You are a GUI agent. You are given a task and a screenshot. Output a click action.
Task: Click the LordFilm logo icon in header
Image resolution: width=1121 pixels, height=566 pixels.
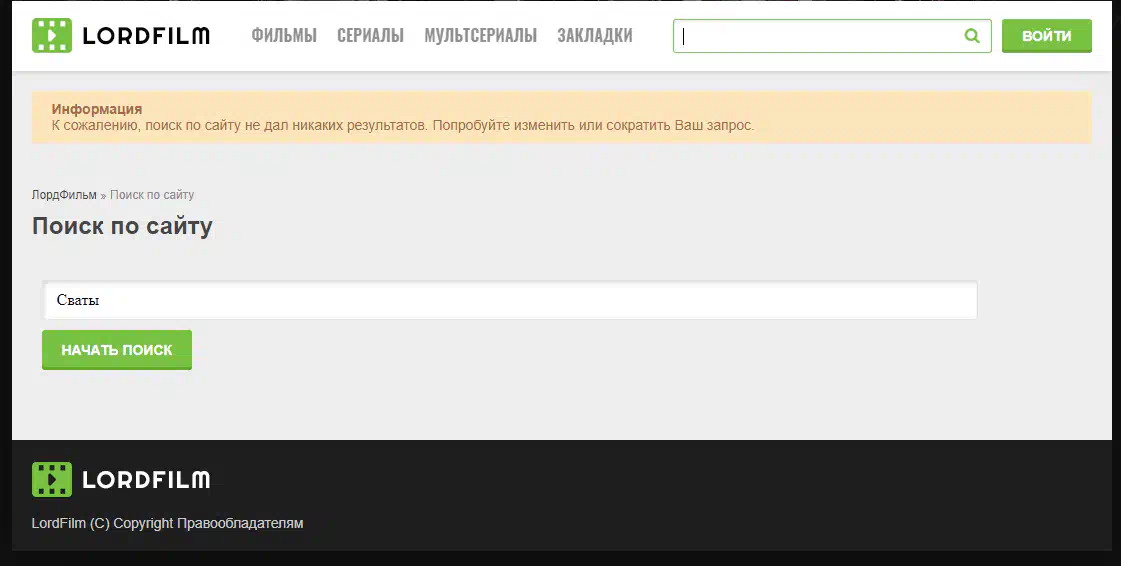(x=51, y=36)
